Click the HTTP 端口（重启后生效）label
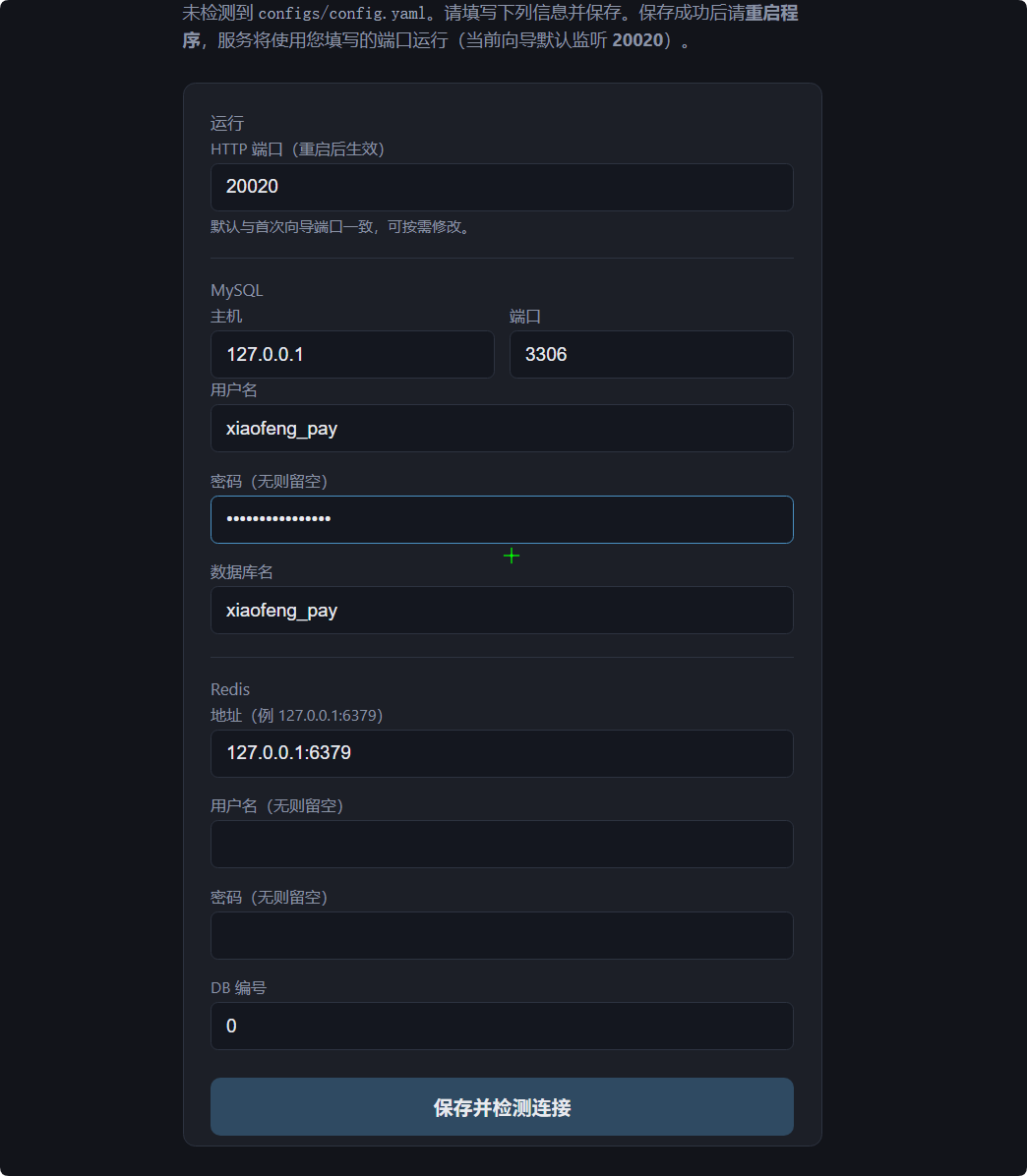 (297, 149)
